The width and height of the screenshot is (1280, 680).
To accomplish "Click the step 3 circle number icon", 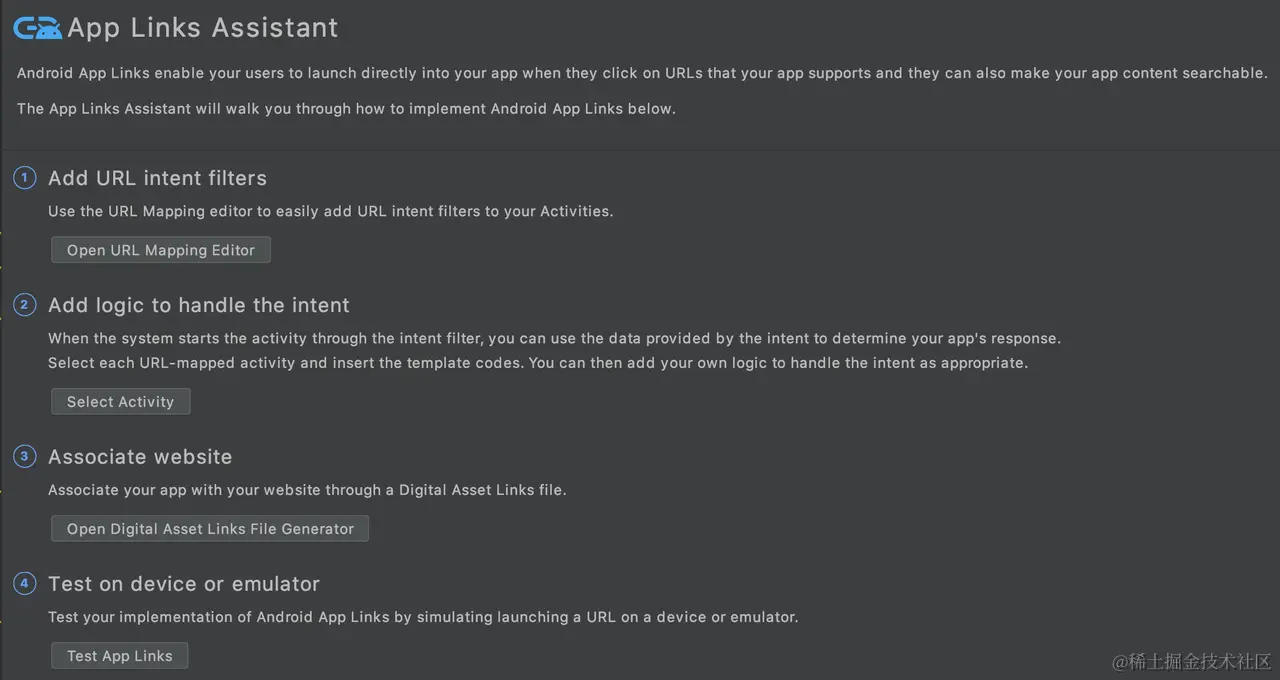I will (24, 457).
